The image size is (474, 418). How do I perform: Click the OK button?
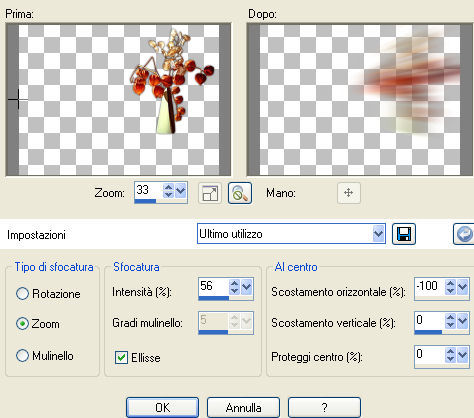tap(162, 407)
